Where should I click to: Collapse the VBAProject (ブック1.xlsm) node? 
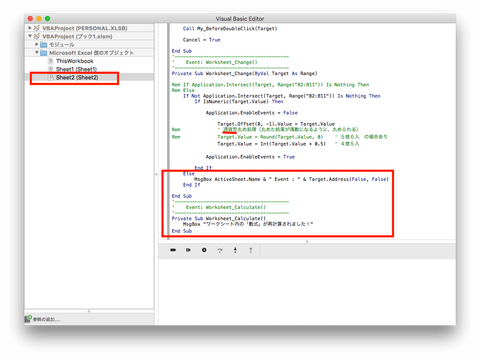(x=30, y=36)
